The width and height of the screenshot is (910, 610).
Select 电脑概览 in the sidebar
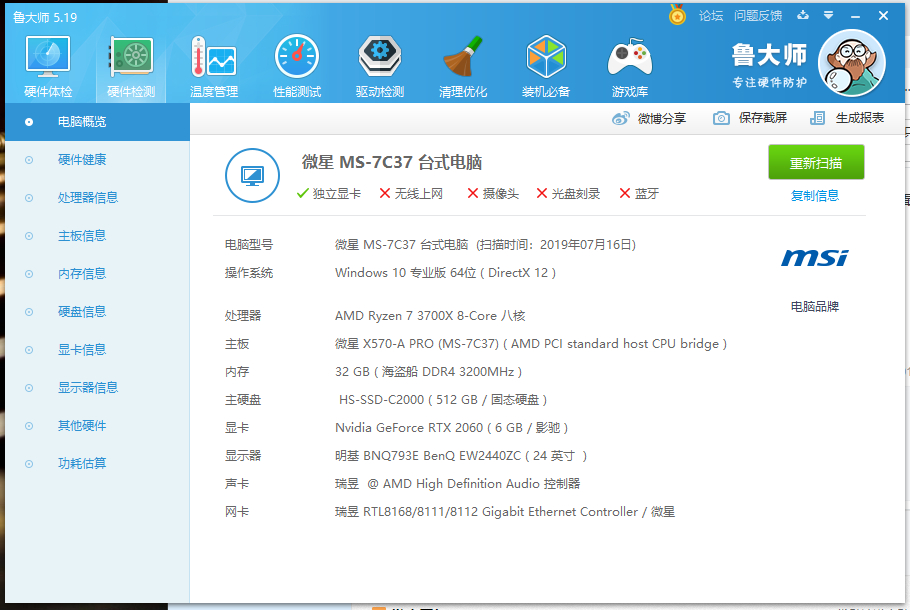(x=98, y=122)
